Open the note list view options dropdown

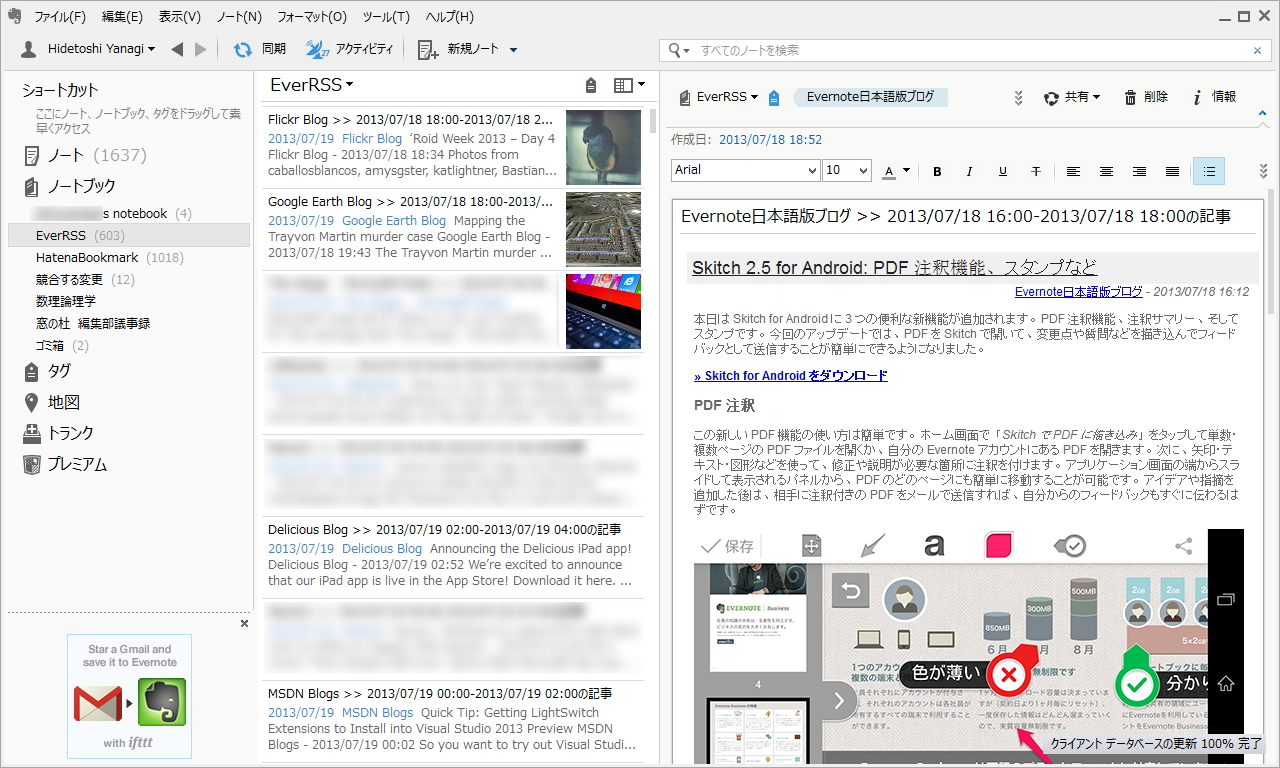pos(631,85)
